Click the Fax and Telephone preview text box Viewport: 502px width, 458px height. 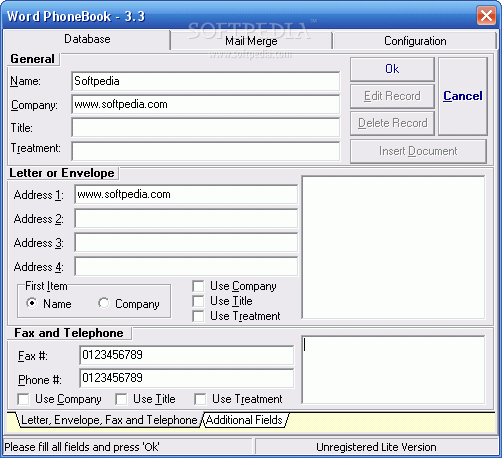393,370
